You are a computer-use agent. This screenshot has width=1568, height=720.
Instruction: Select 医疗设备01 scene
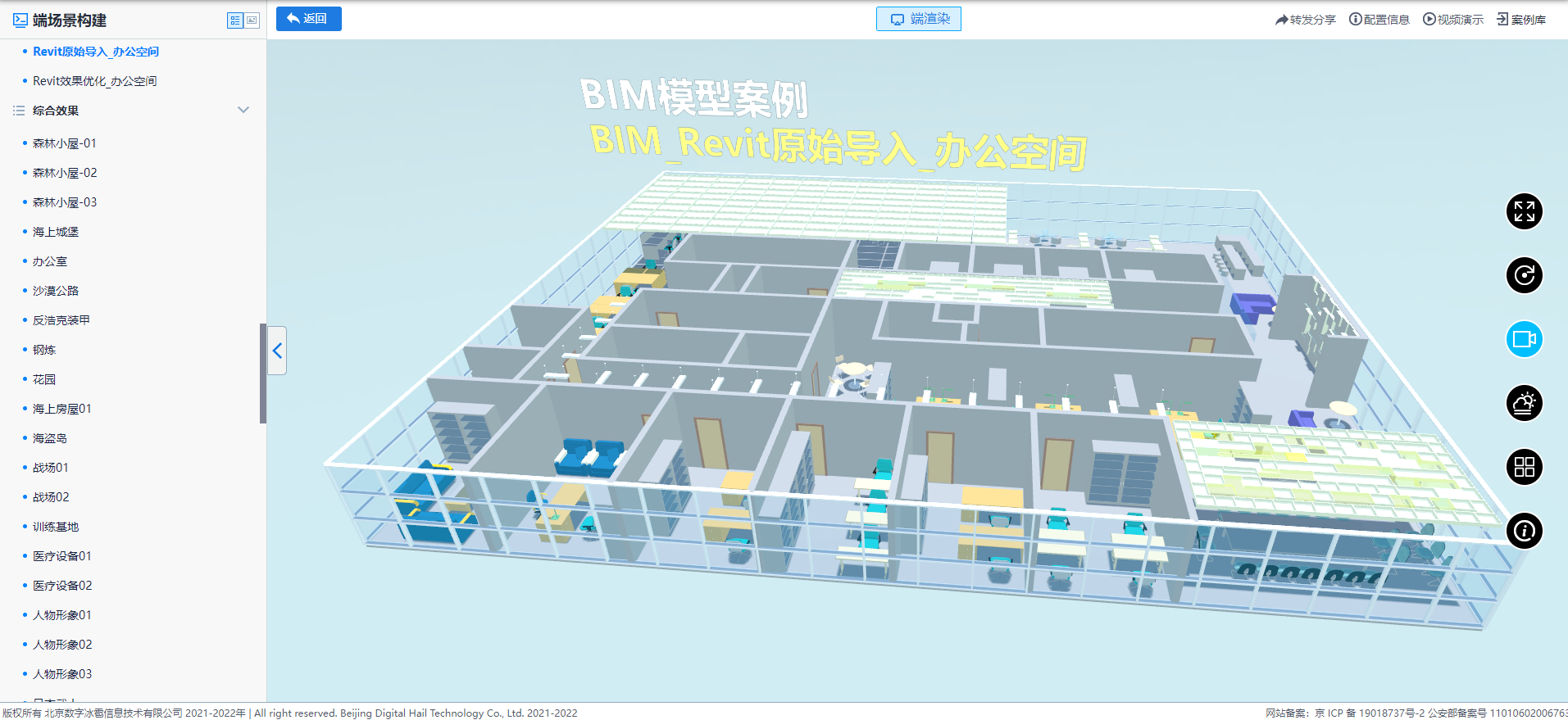pyautogui.click(x=62, y=556)
